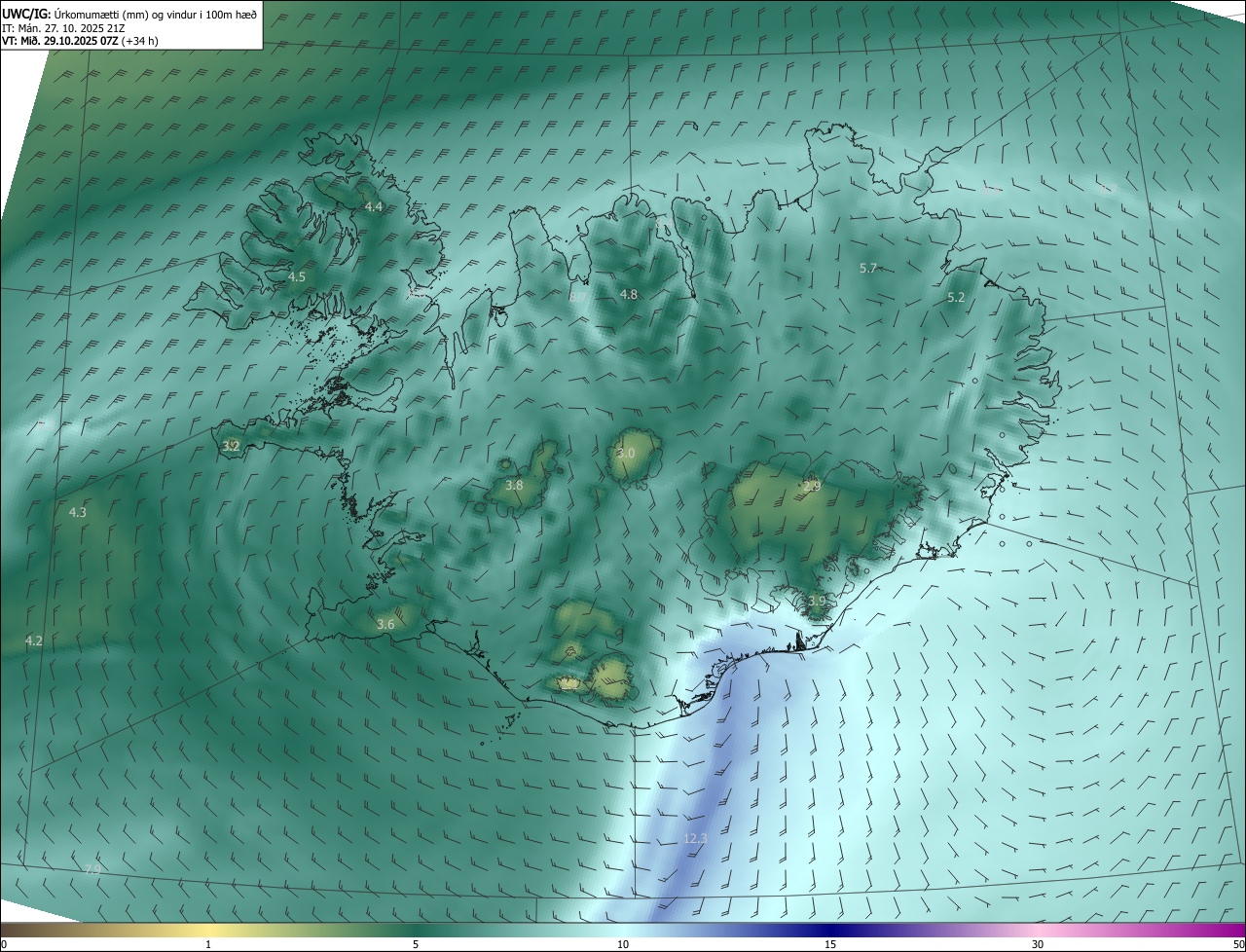This screenshot has height=952, width=1246.
Task: Click the 7.9 value in the southwest corner
Action: pos(92,869)
